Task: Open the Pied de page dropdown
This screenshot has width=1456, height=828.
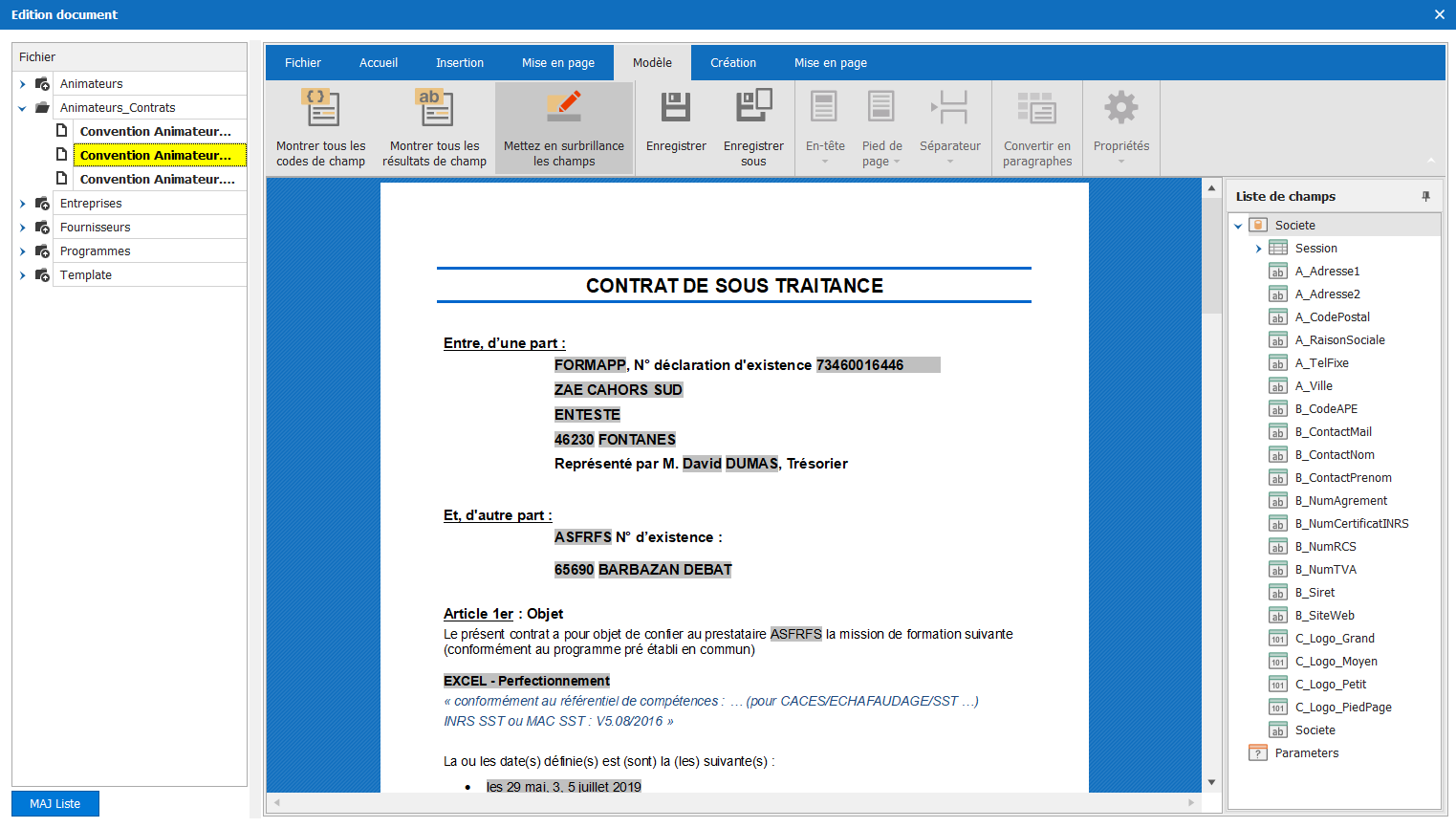Action: tap(881, 127)
